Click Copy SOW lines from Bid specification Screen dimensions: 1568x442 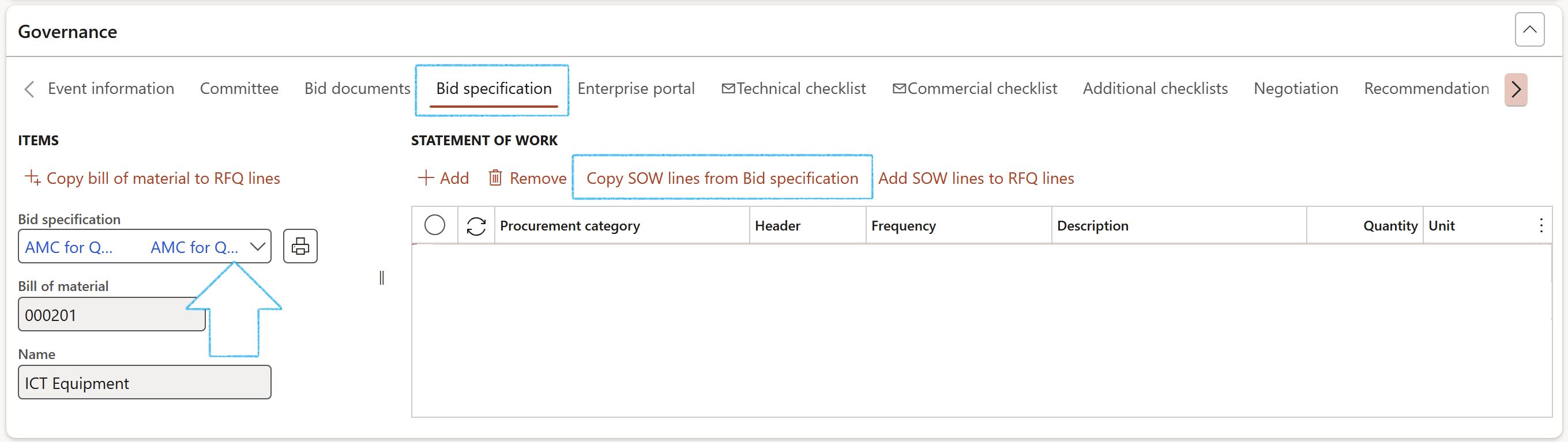click(x=722, y=178)
